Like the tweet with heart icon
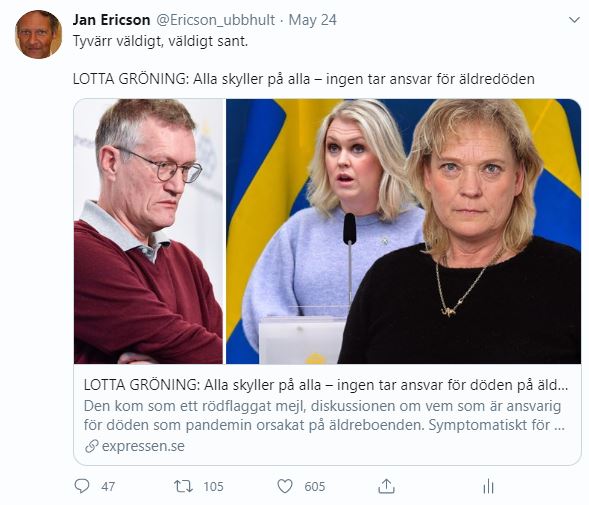 click(x=285, y=486)
